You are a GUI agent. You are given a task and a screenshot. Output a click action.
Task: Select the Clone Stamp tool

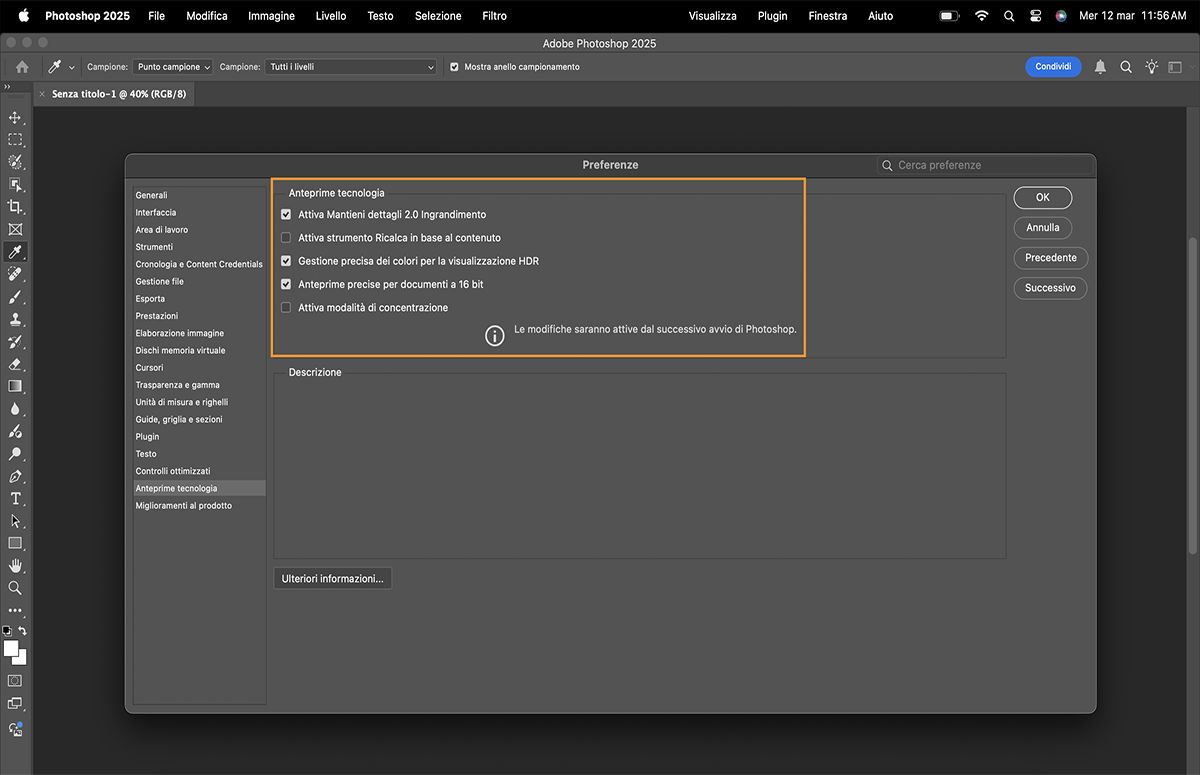click(x=15, y=319)
